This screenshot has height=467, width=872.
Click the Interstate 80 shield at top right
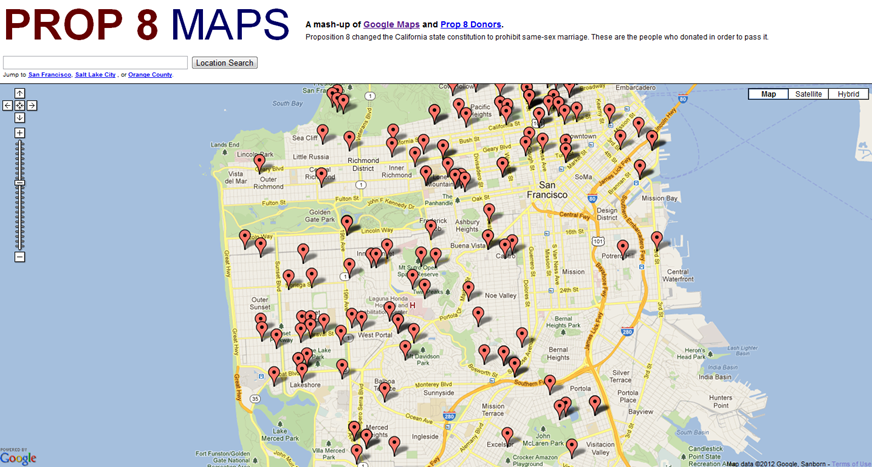(x=683, y=100)
